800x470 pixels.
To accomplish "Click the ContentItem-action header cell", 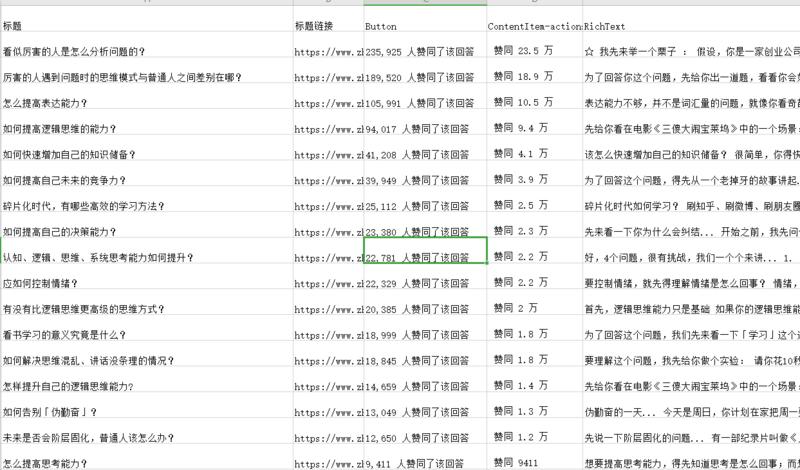I will [x=534, y=25].
